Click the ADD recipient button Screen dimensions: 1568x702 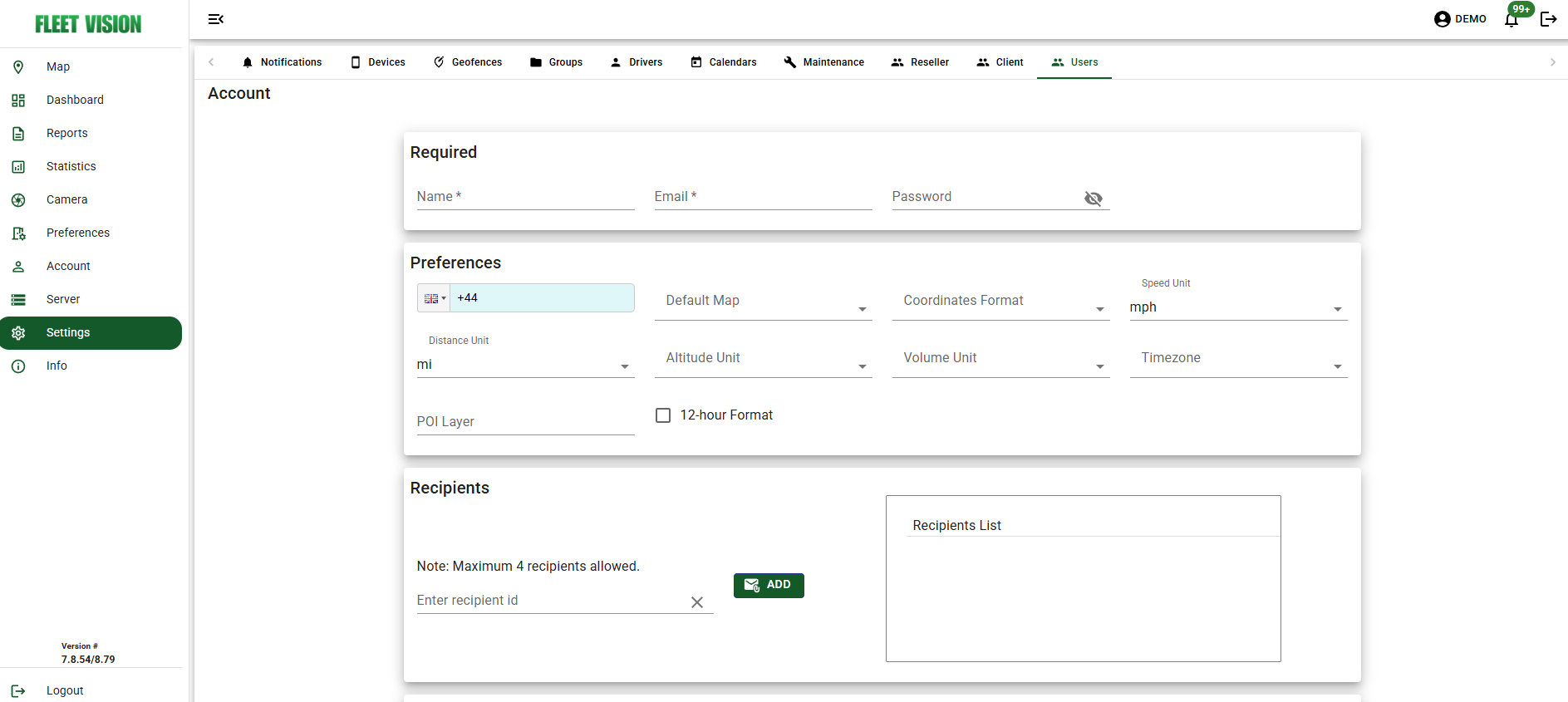click(x=769, y=586)
